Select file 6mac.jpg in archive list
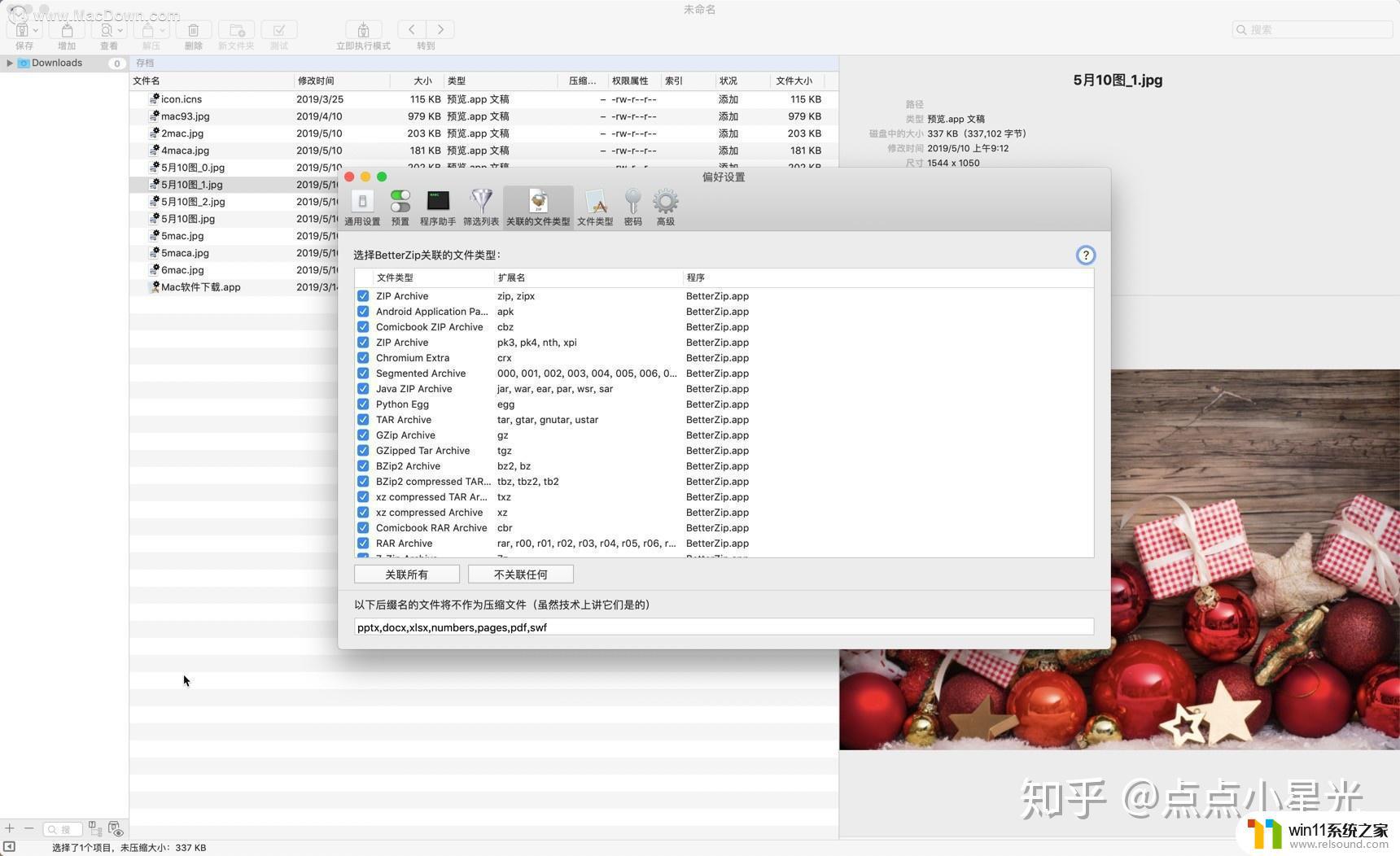Screen dimensions: 1400x856 click(234, 270)
